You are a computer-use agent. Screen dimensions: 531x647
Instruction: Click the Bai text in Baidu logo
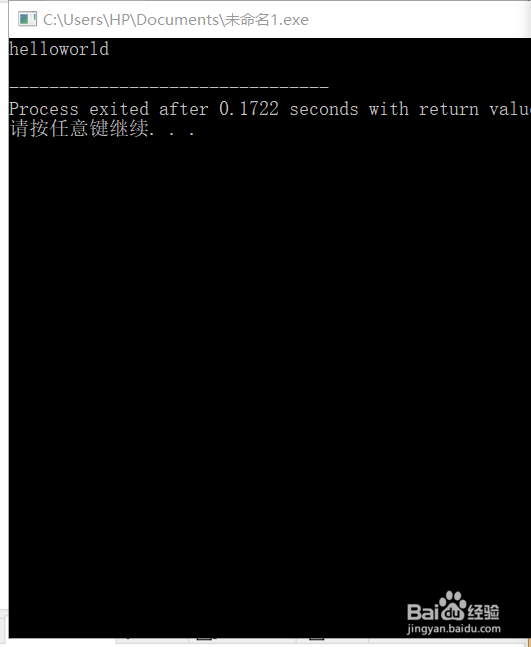[x=422, y=612]
